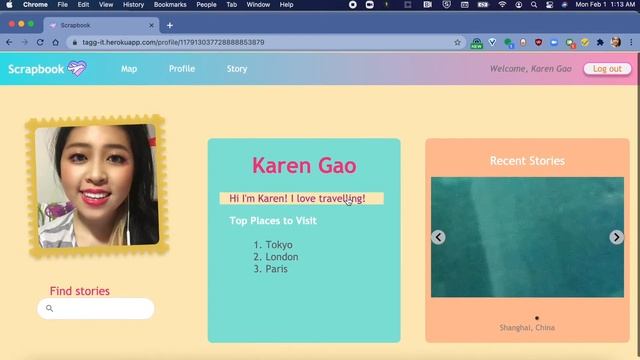The image size is (640, 360).
Task: Go to the Profile page
Action: [x=182, y=69]
